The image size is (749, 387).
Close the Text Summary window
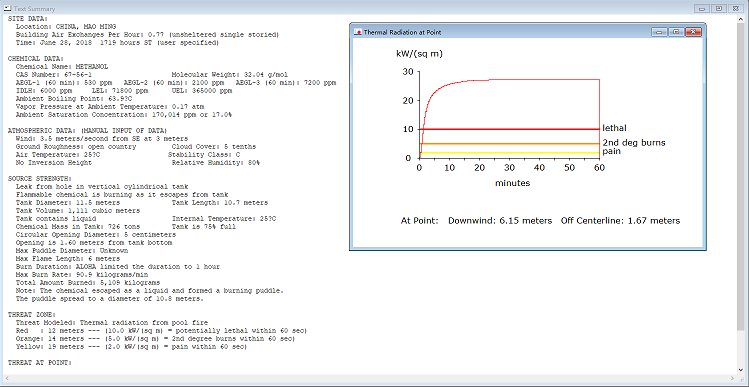tap(735, 9)
